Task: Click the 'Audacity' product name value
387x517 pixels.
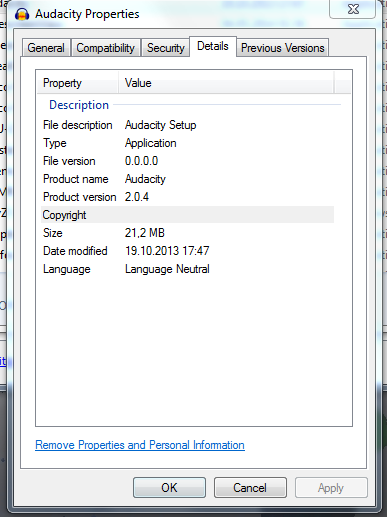Action: tap(145, 179)
